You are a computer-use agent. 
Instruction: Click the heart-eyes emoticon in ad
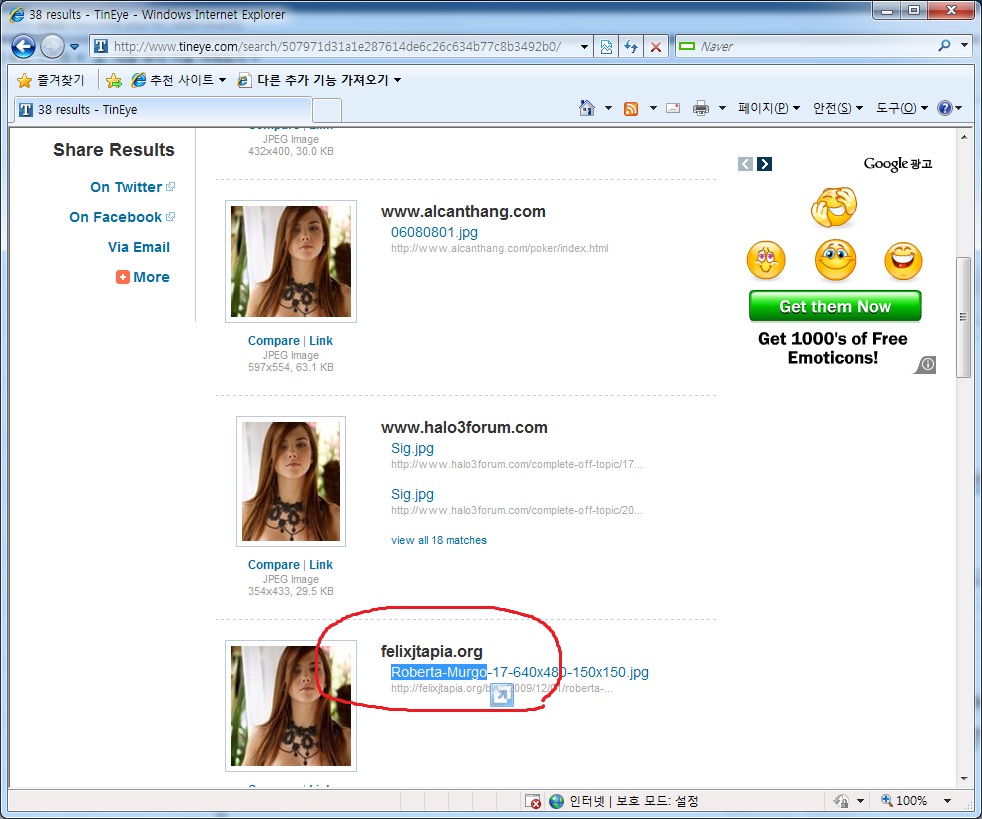click(x=765, y=260)
